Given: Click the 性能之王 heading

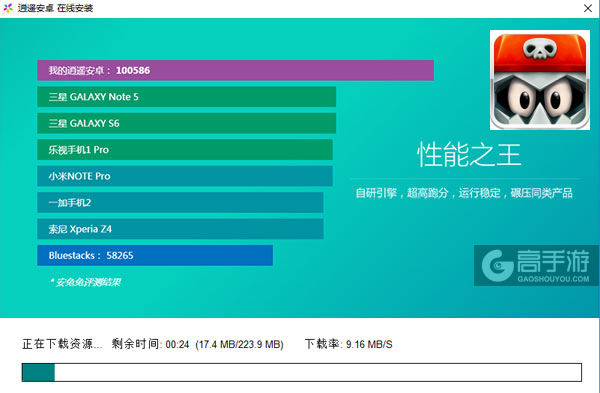Looking at the screenshot, I should coord(469,155).
